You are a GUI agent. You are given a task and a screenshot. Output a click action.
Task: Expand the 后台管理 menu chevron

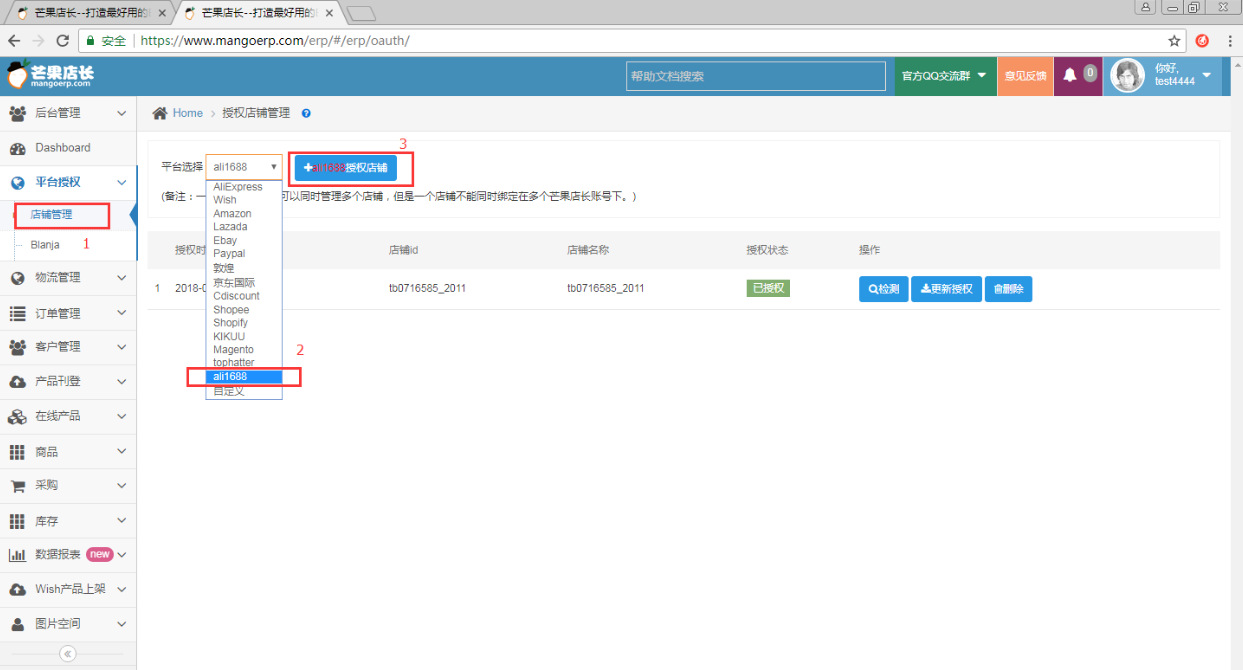tap(122, 113)
